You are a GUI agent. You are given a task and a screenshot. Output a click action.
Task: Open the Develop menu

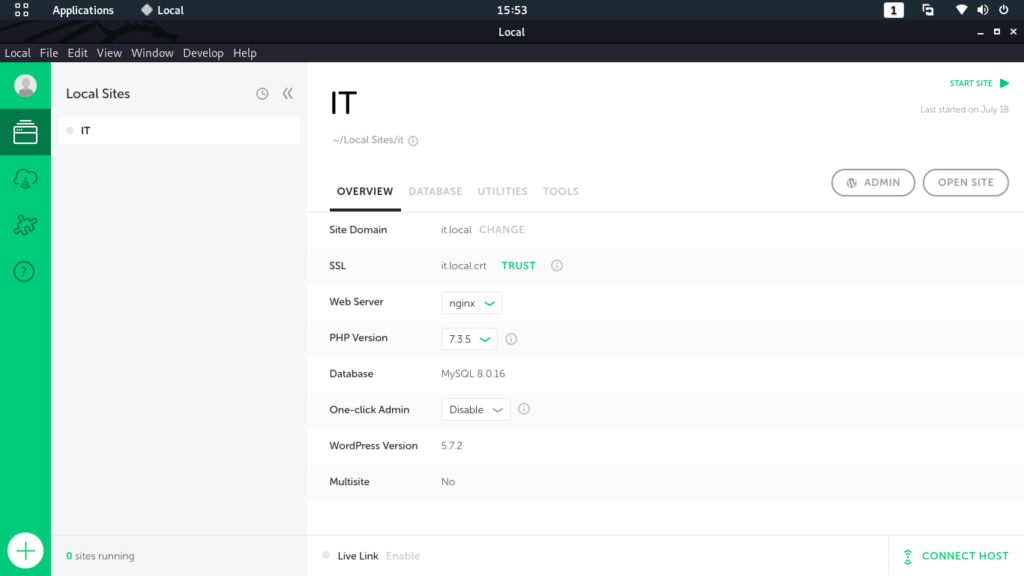point(203,53)
